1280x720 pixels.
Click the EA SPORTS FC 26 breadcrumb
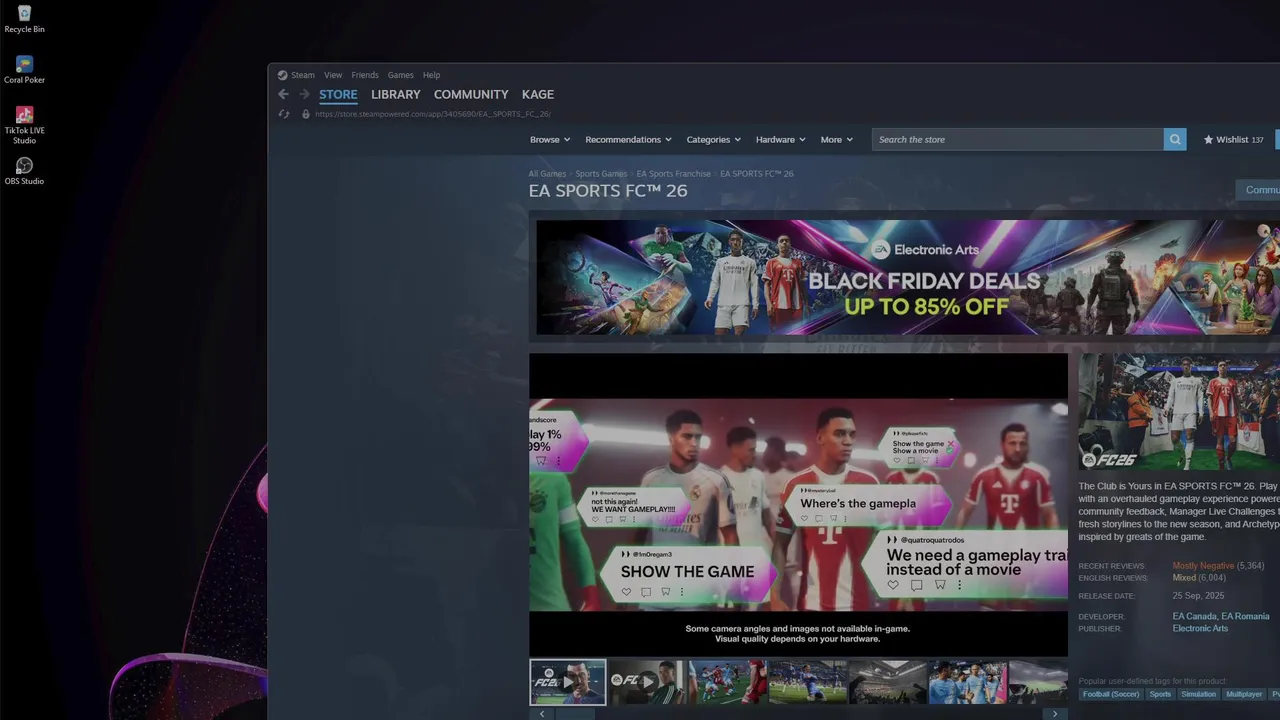pyautogui.click(x=757, y=174)
